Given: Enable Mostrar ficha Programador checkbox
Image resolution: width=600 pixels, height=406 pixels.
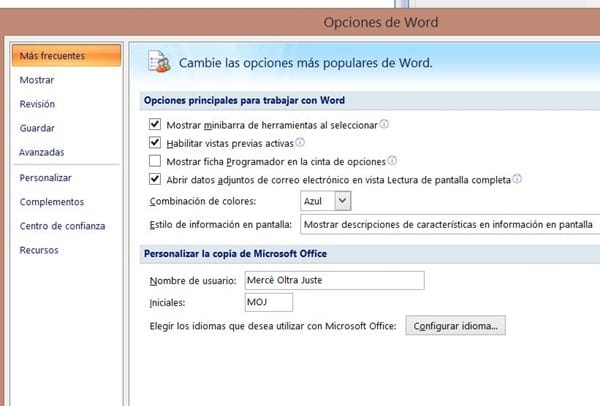Looking at the screenshot, I should pyautogui.click(x=154, y=161).
